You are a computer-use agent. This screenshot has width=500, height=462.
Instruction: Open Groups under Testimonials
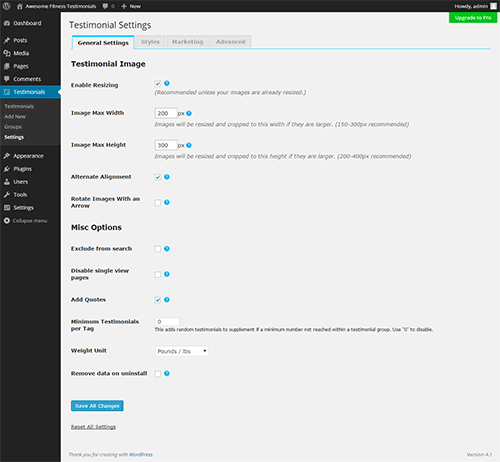tap(13, 127)
